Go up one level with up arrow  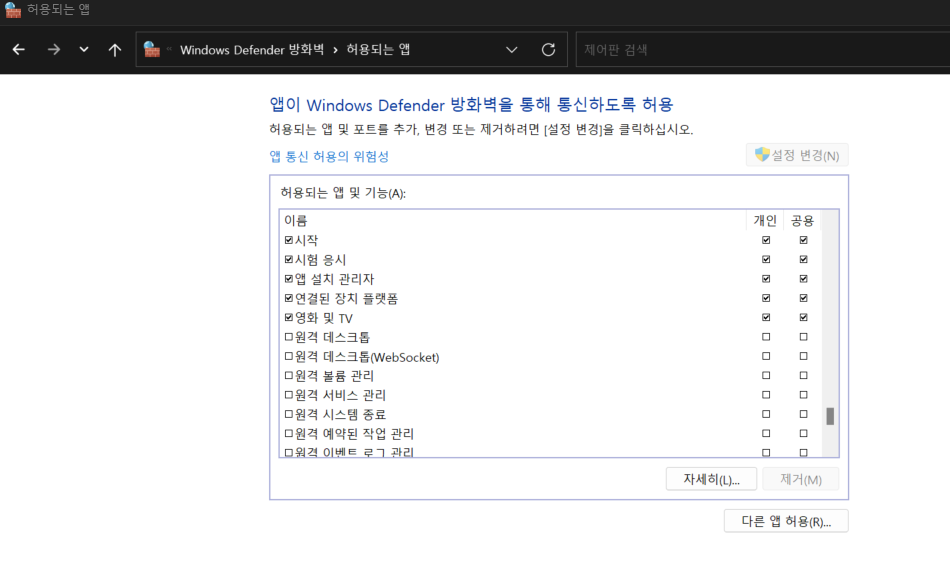(115, 50)
